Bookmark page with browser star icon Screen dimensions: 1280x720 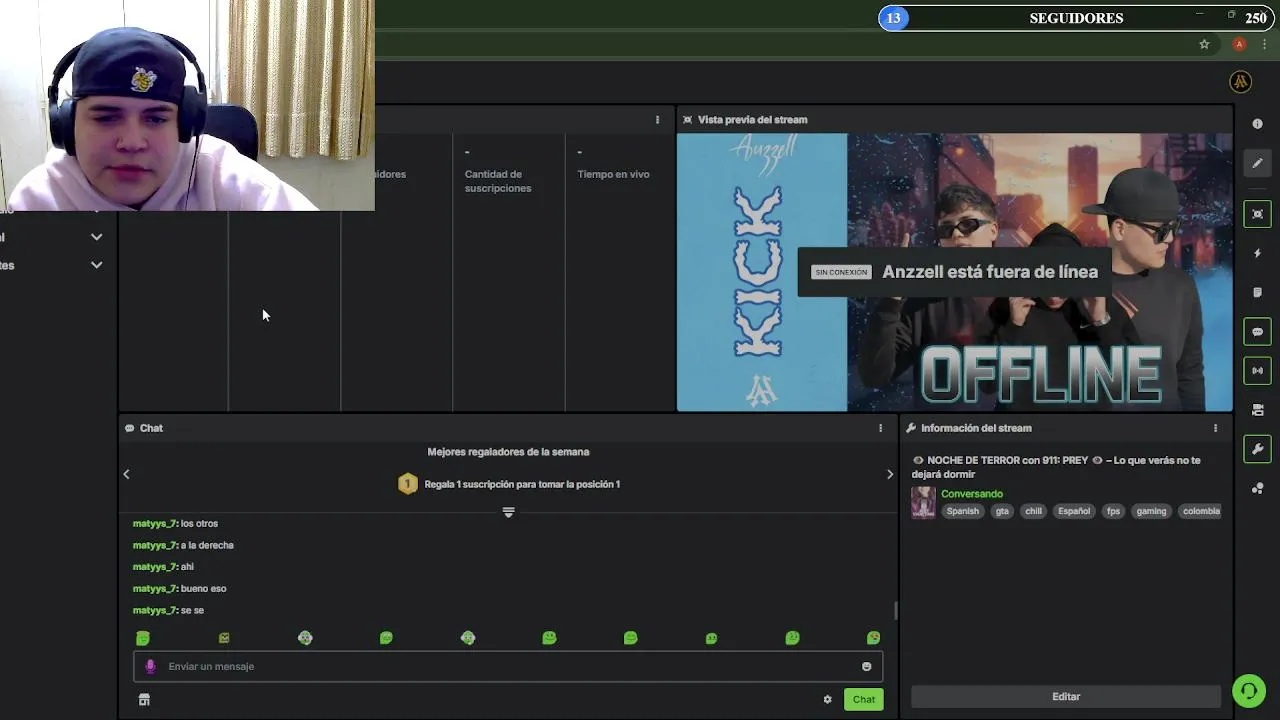[1204, 44]
